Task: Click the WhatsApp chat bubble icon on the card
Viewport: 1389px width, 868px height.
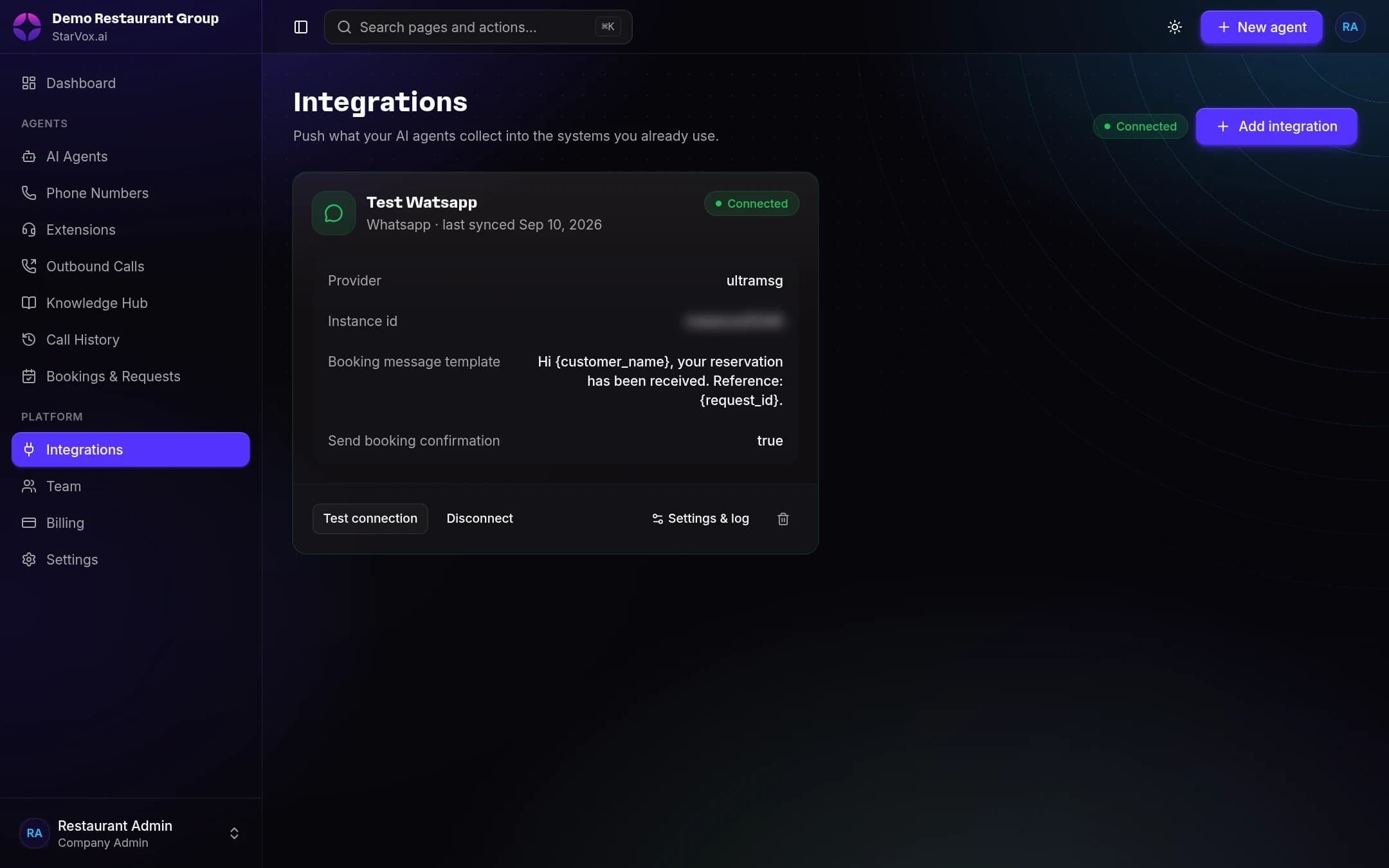Action: (x=333, y=213)
